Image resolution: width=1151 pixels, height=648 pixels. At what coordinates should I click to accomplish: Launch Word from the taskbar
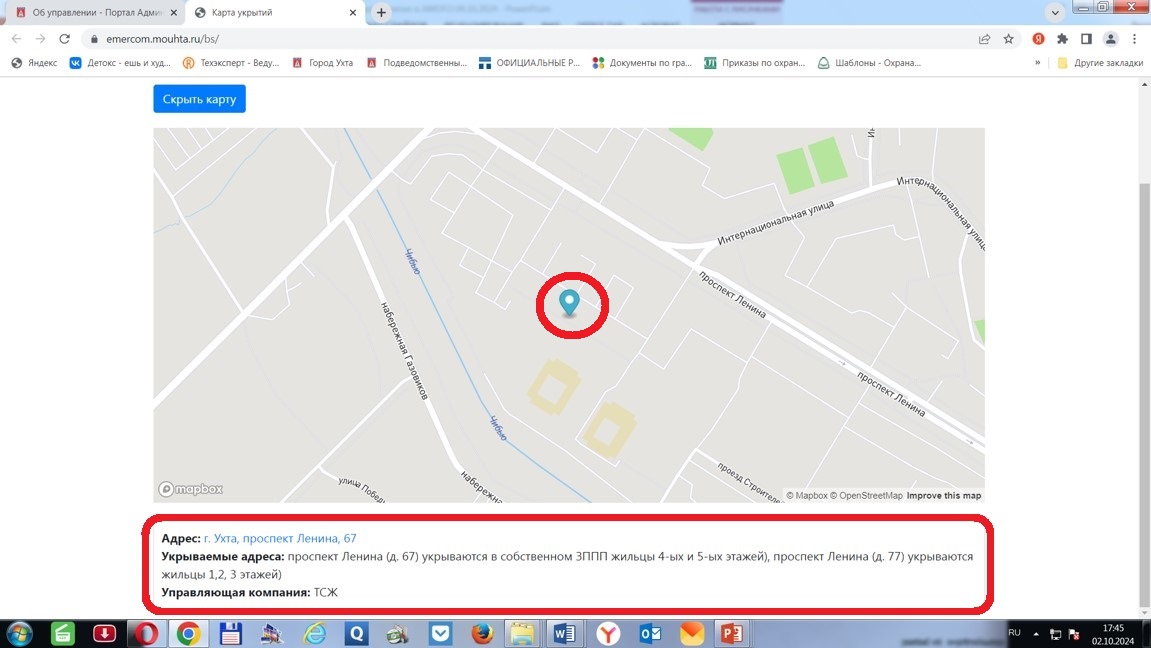click(564, 633)
